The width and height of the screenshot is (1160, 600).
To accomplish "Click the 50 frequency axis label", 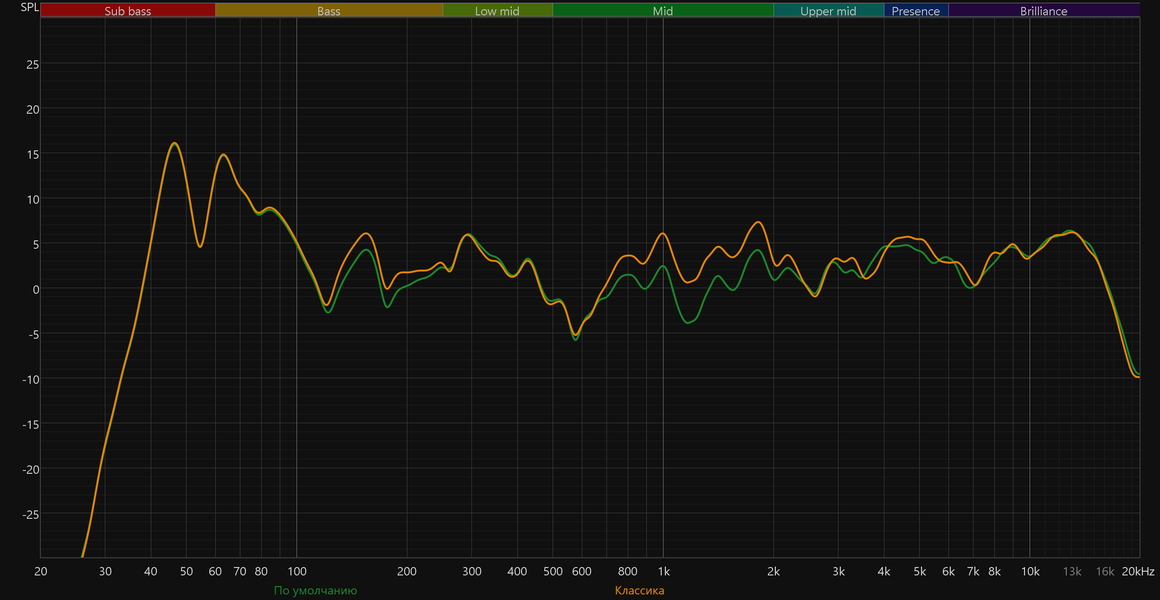I will tap(186, 571).
